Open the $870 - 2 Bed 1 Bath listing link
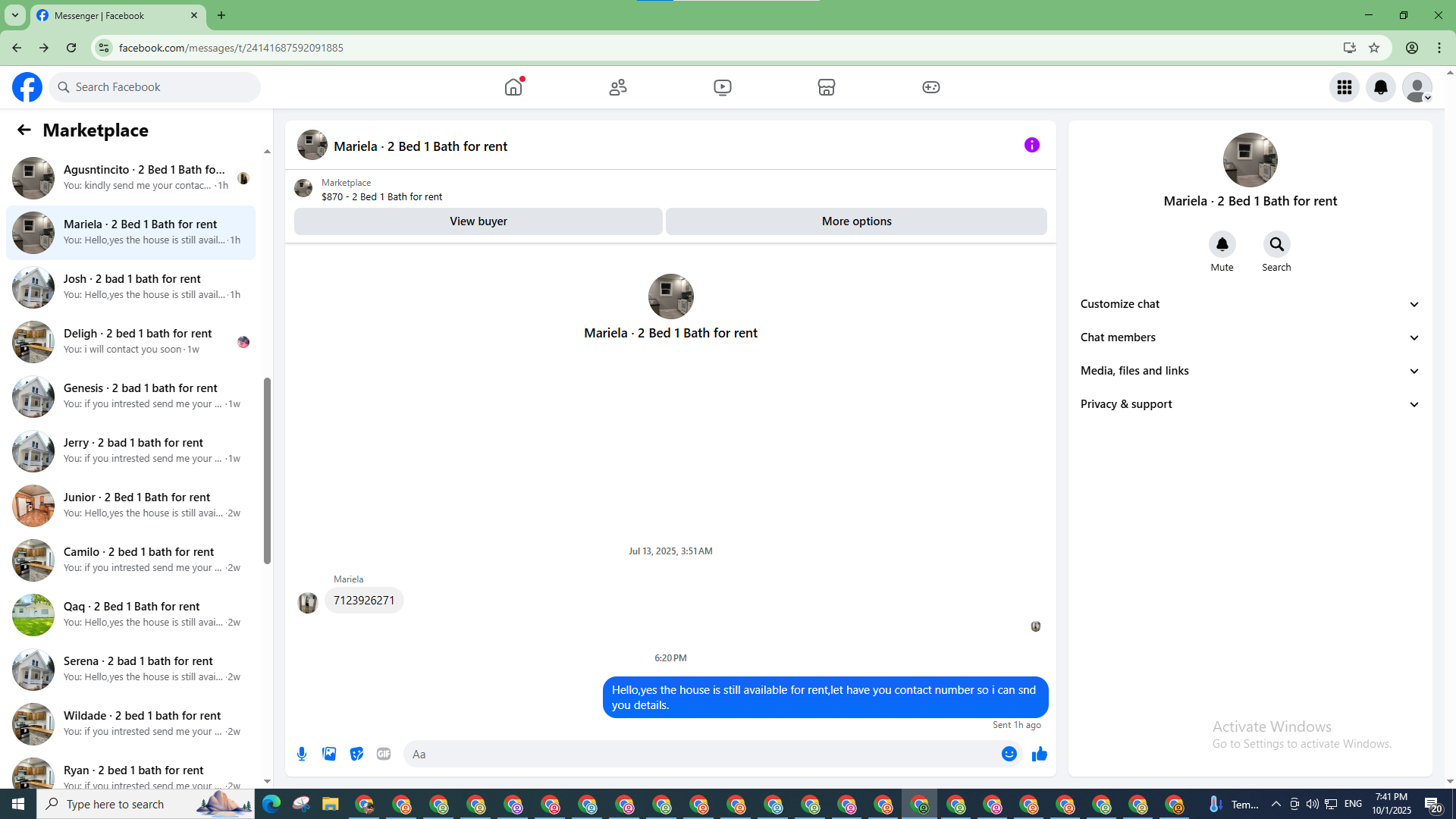1456x819 pixels. (381, 196)
